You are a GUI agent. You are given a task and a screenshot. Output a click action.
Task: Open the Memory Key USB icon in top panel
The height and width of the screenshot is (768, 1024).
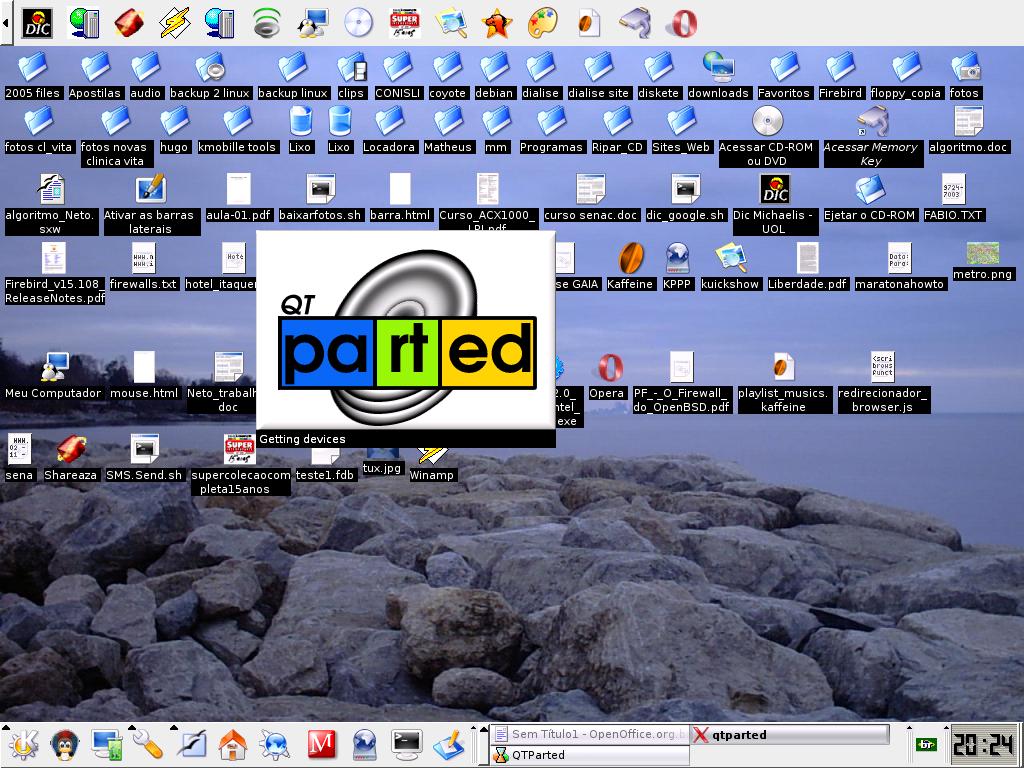tap(635, 23)
